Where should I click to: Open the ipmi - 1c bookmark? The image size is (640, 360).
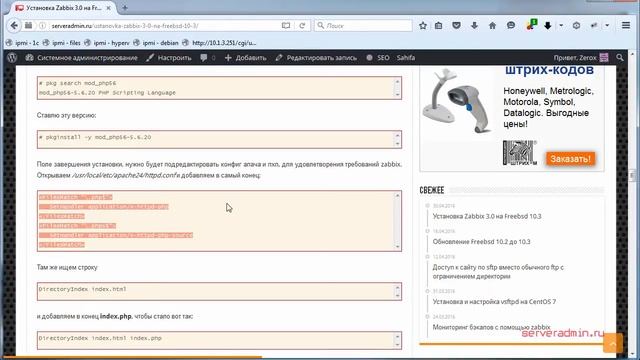22,42
